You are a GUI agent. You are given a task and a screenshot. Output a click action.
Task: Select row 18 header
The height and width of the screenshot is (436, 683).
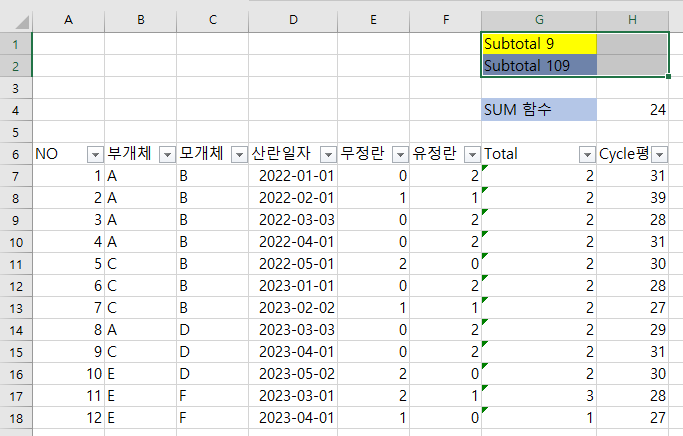[x=16, y=418]
